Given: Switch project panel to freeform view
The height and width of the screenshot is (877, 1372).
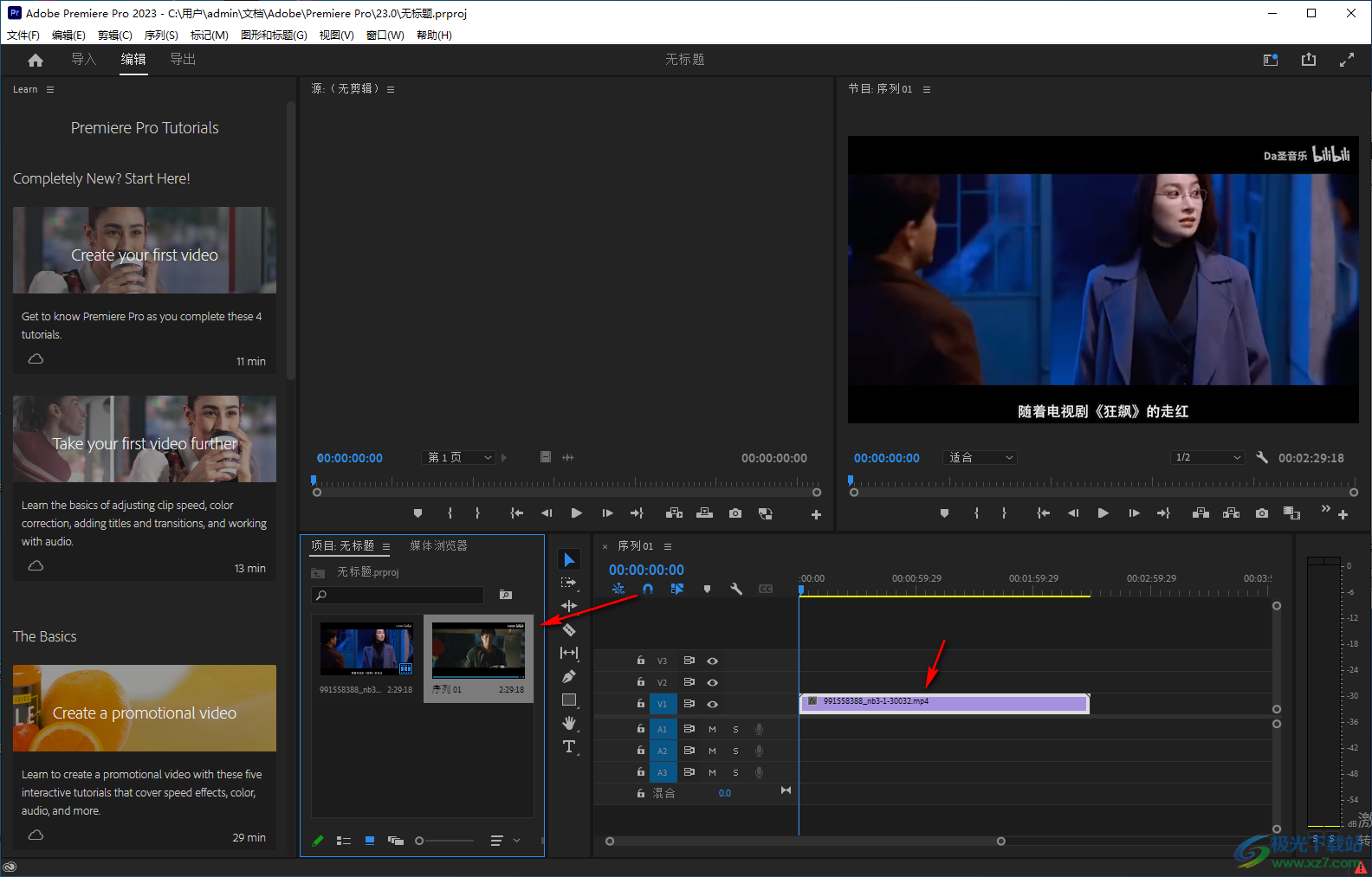Looking at the screenshot, I should (396, 841).
